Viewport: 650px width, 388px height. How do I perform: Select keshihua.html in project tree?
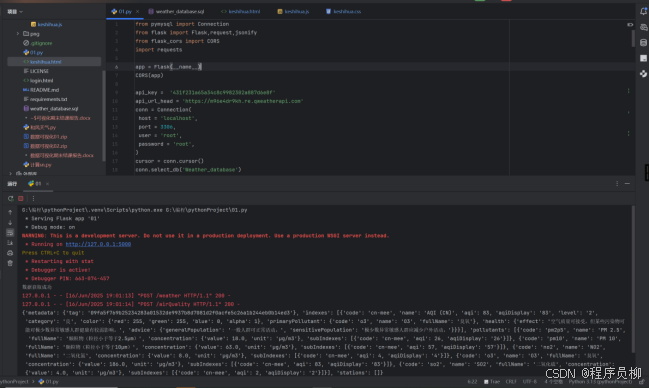coord(54,62)
